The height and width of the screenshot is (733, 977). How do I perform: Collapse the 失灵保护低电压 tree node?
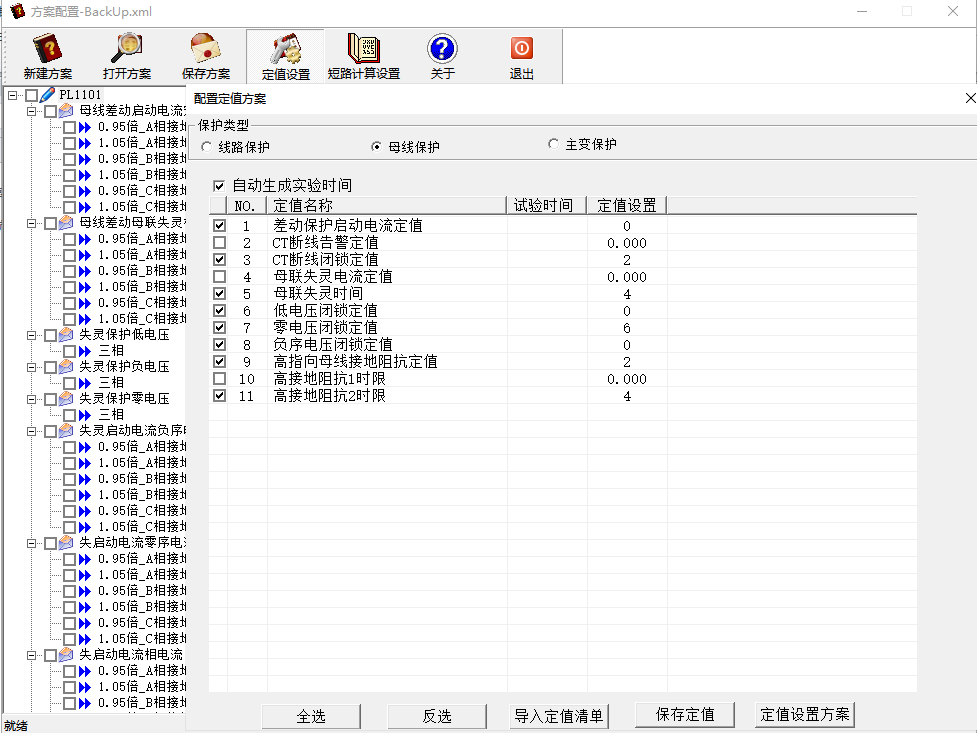[32, 335]
